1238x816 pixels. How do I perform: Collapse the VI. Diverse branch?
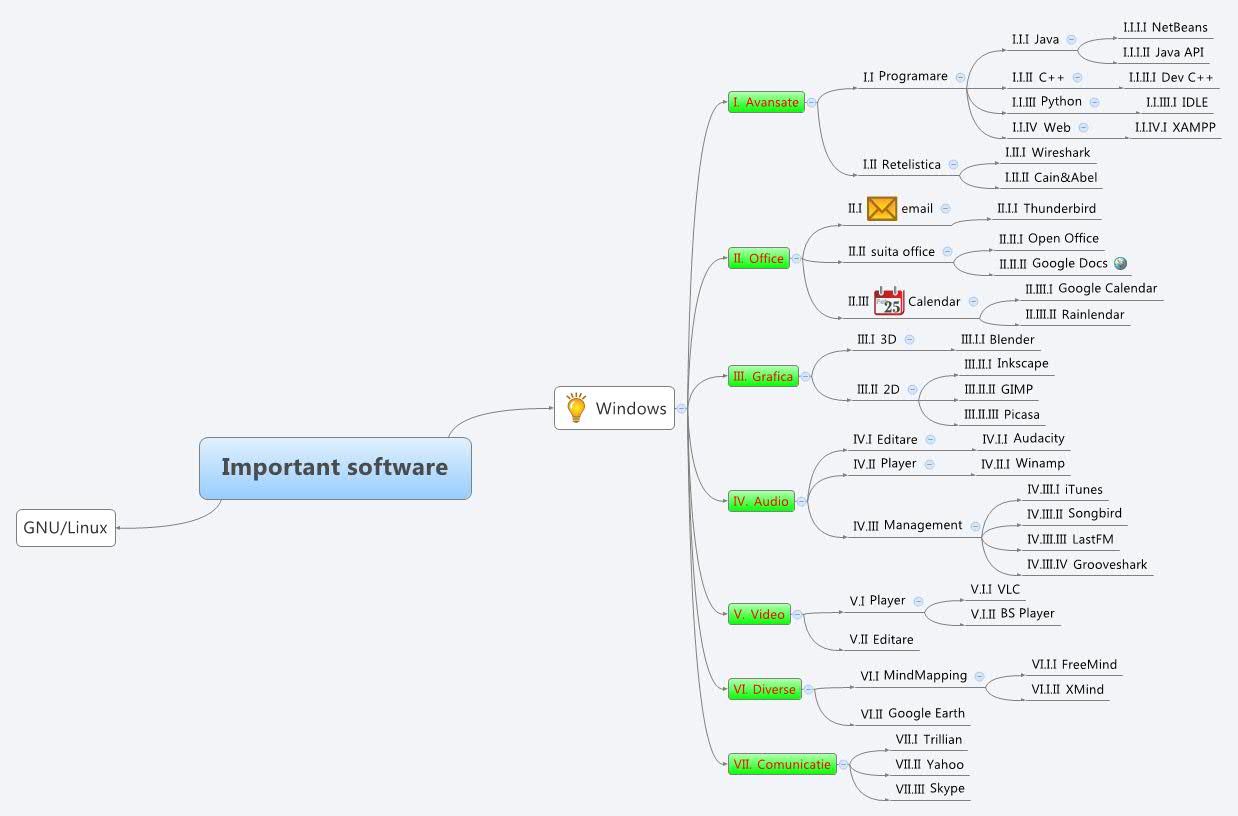coord(807,689)
